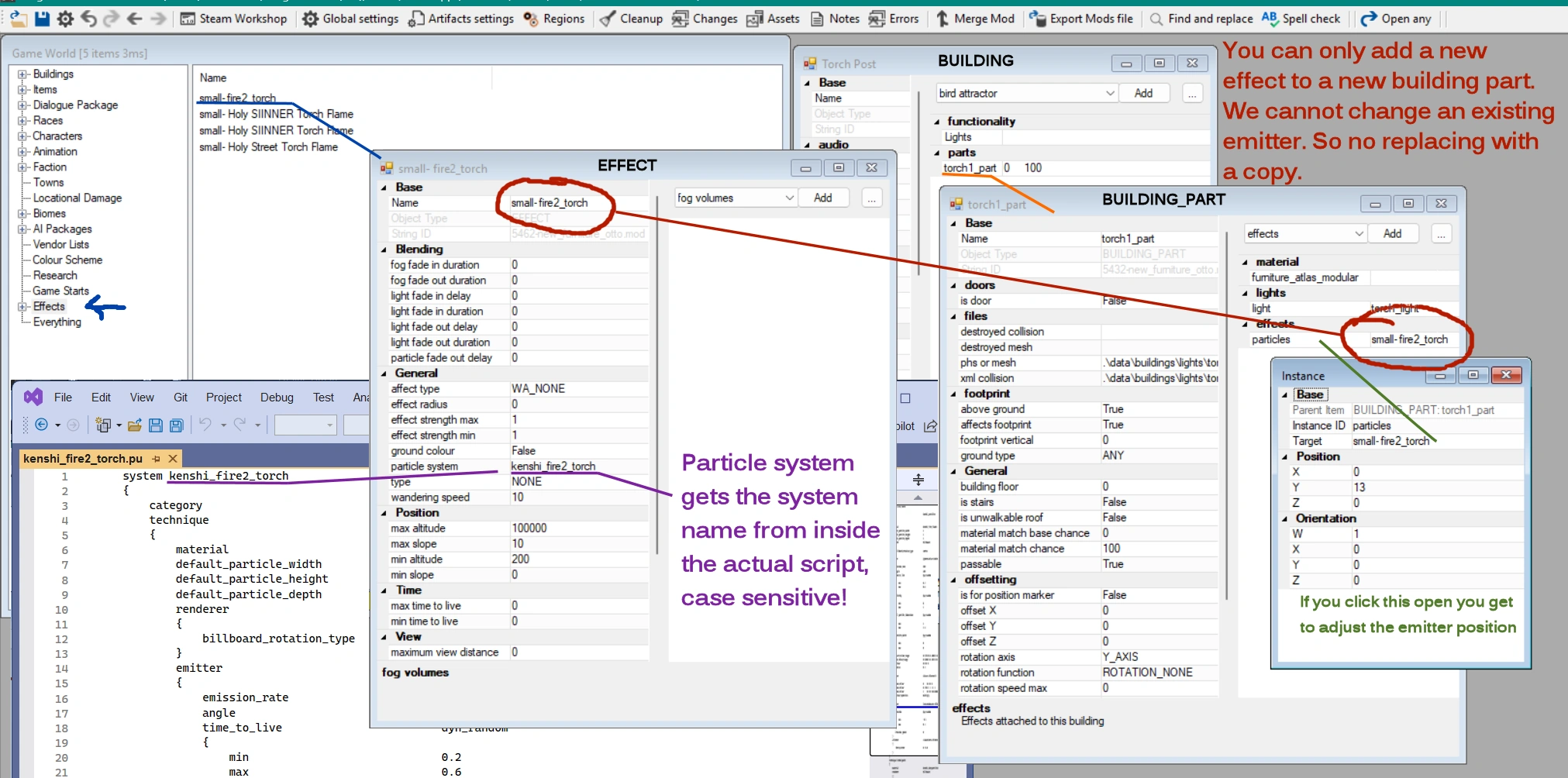This screenshot has height=778, width=1568.
Task: Click the Name field in EFFECT window
Action: (x=577, y=203)
